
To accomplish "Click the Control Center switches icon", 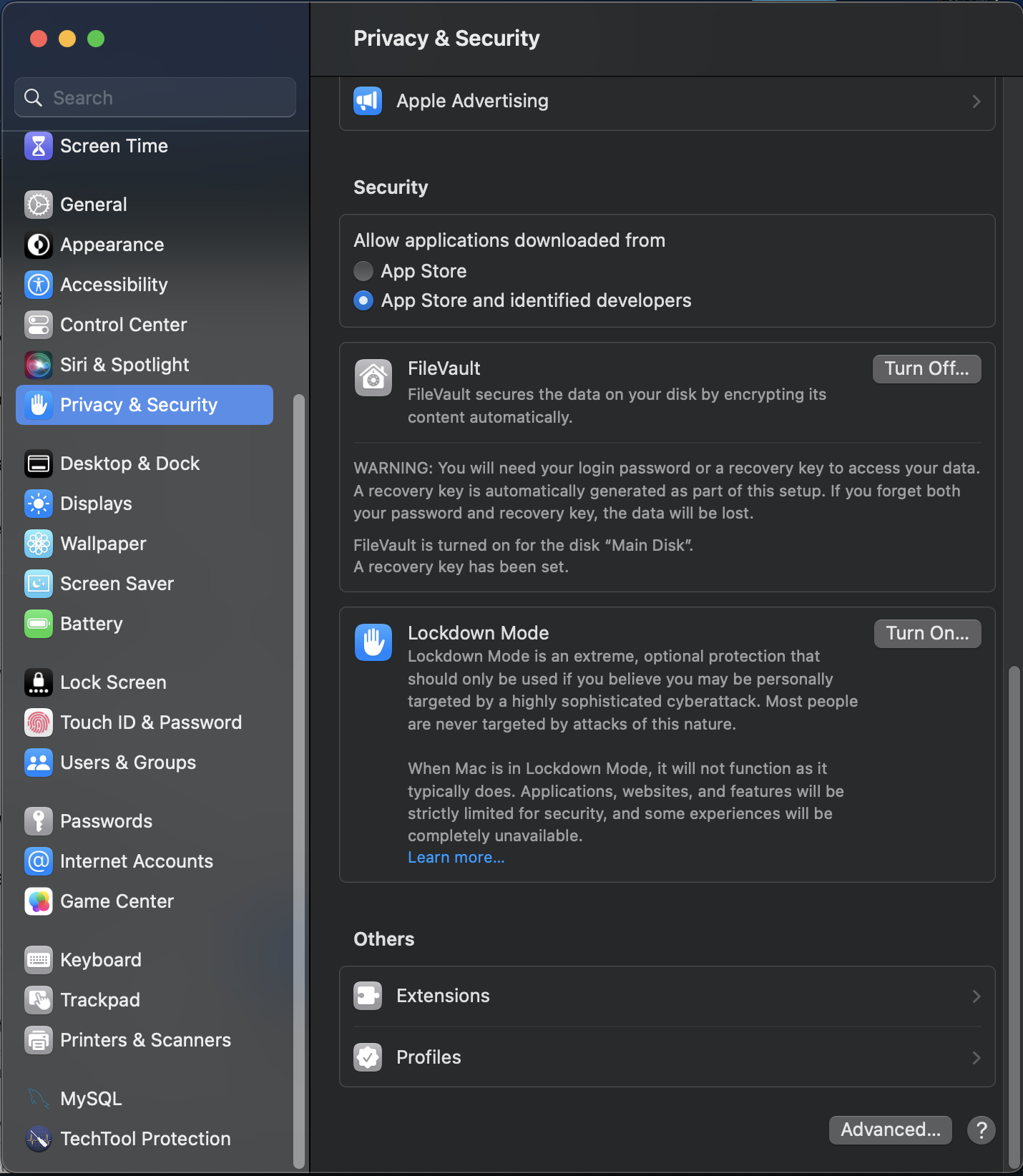I will coord(39,325).
